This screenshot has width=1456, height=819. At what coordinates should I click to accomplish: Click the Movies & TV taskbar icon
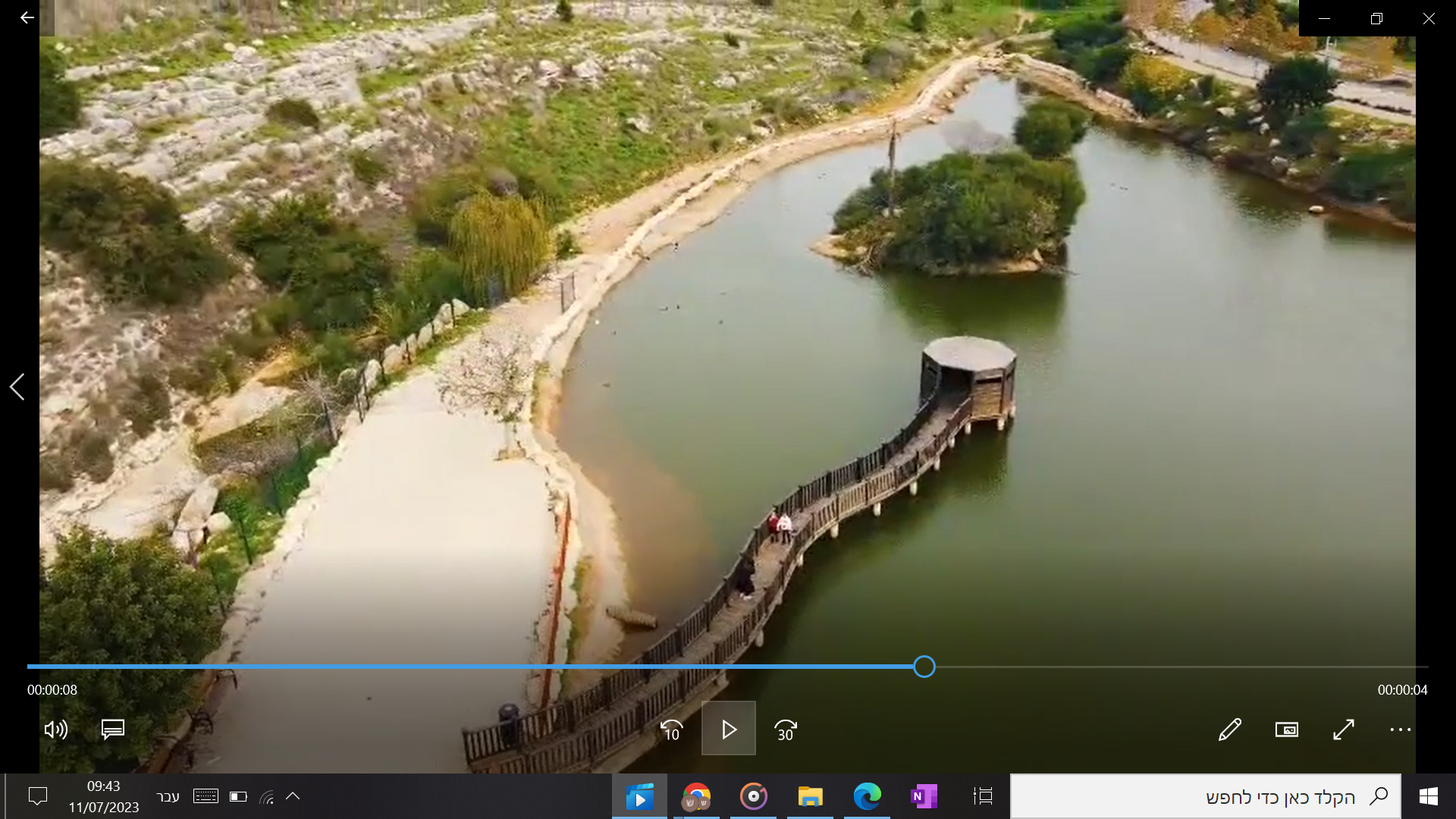(x=639, y=796)
